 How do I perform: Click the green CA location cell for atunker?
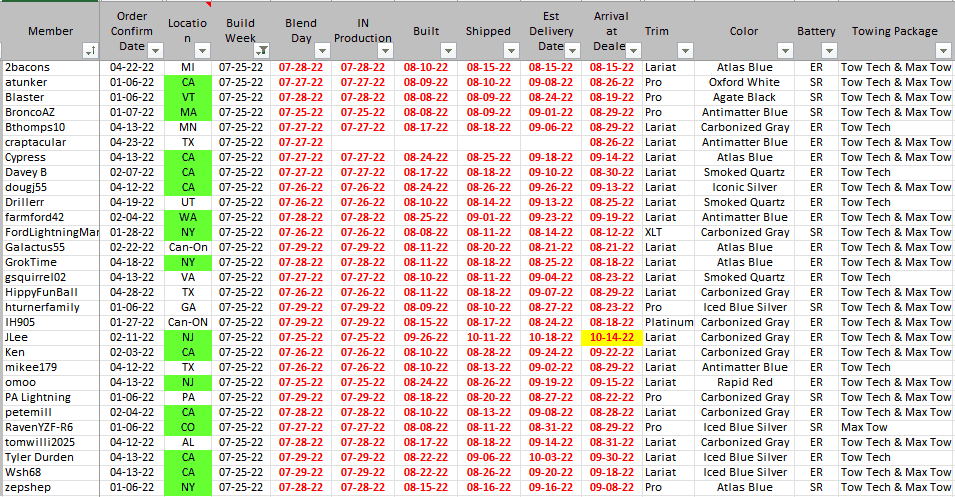(x=188, y=83)
